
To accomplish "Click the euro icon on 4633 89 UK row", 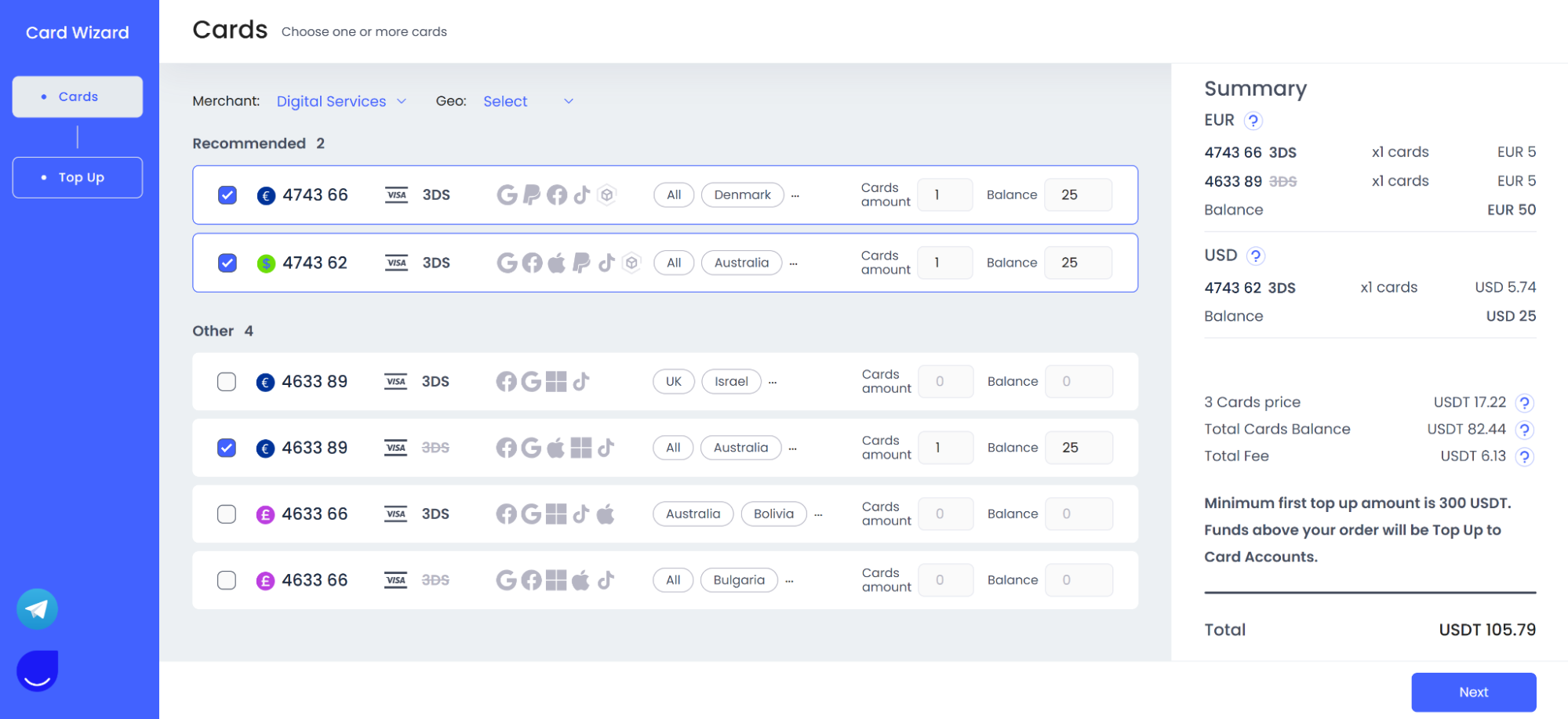I will (x=266, y=382).
